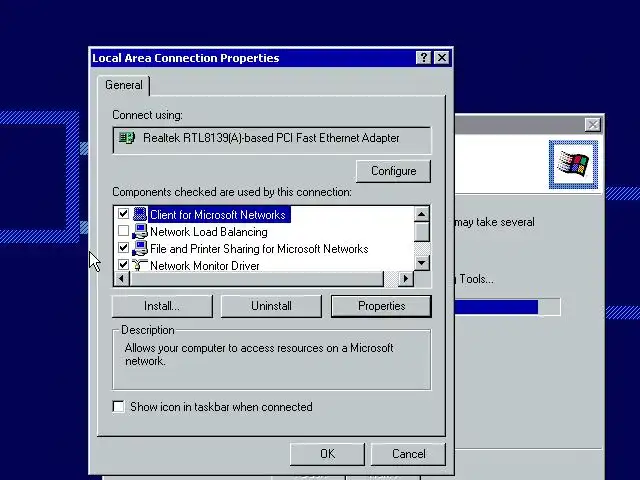Uncheck File and Printer Sharing checkbox
The height and width of the screenshot is (480, 640).
coord(123,247)
